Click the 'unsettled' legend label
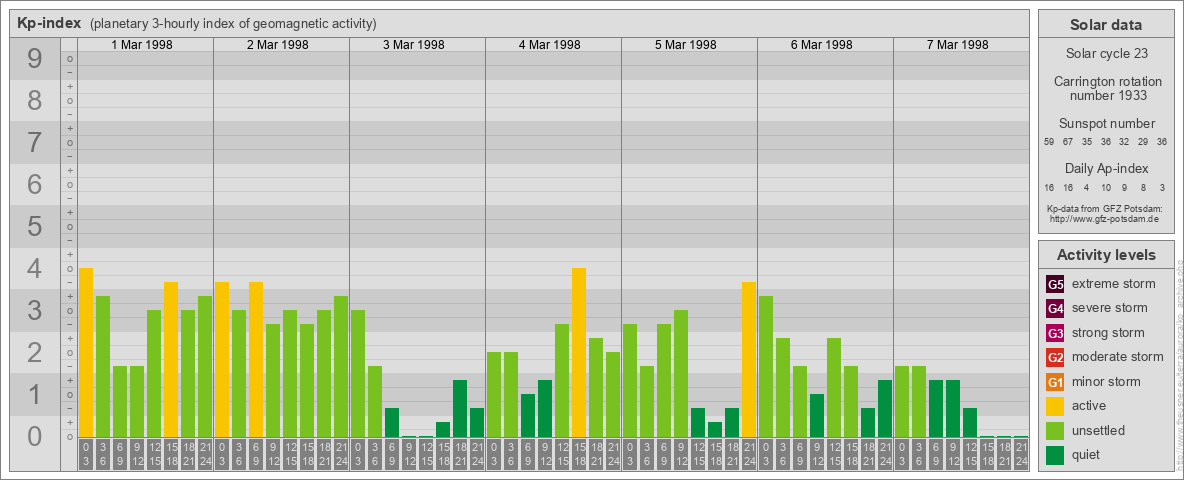Screen dimensions: 1184x480 pos(1099,430)
